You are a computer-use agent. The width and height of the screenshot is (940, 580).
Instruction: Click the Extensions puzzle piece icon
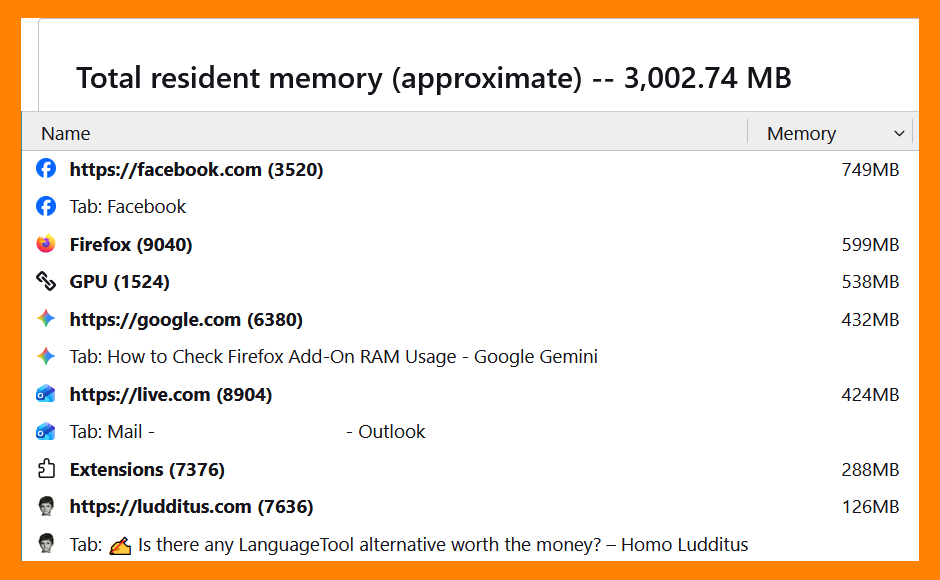[x=46, y=468]
